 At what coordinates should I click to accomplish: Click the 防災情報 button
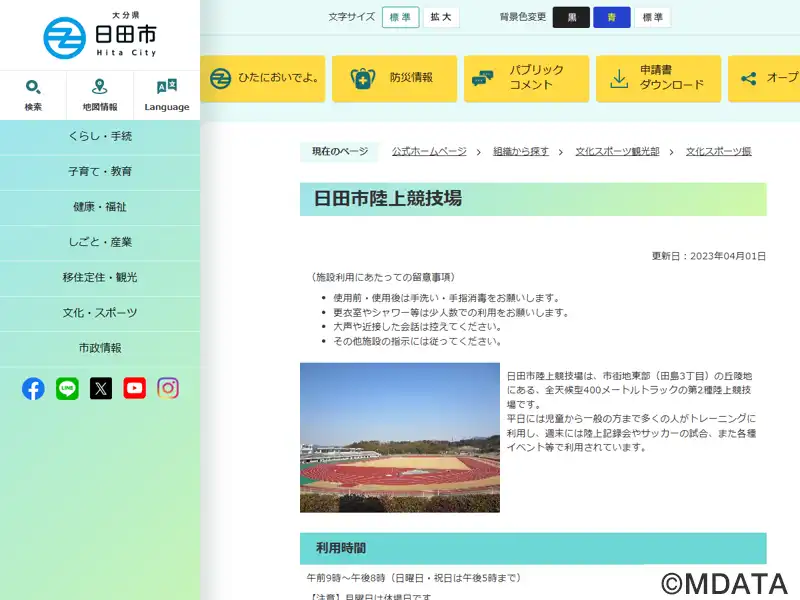394,78
